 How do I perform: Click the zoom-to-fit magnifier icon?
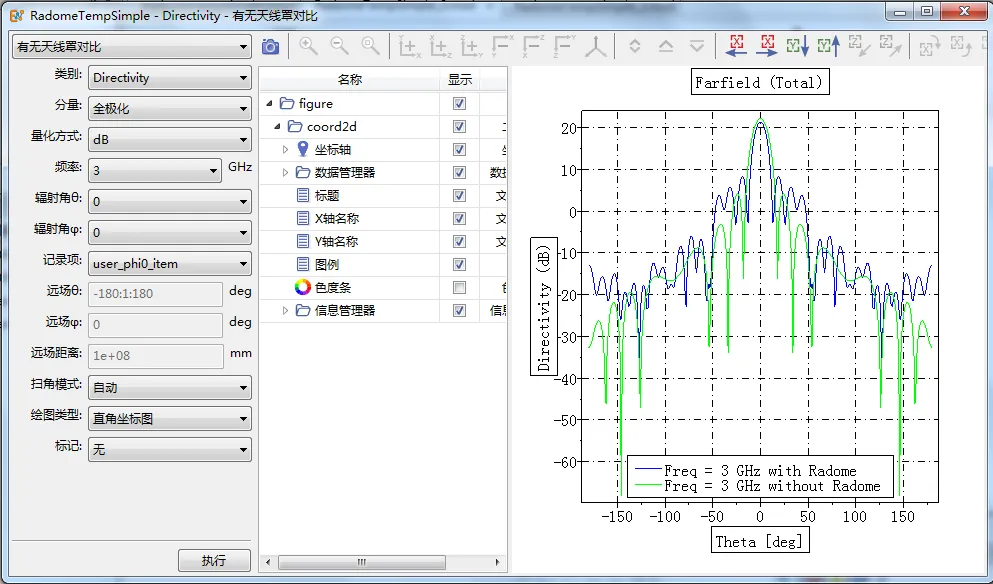pyautogui.click(x=370, y=46)
